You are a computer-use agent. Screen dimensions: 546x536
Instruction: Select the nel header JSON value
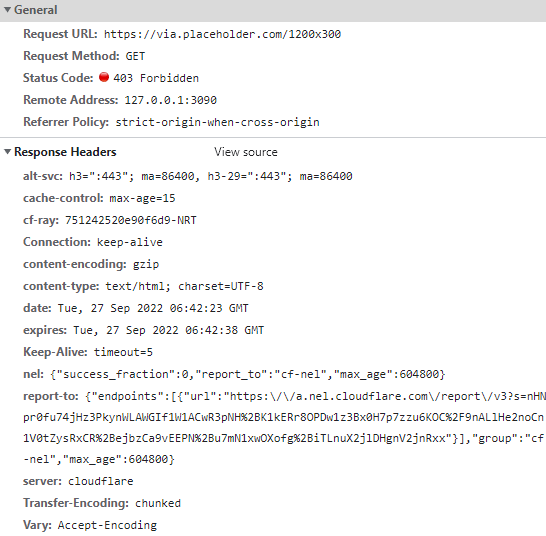[x=248, y=374]
